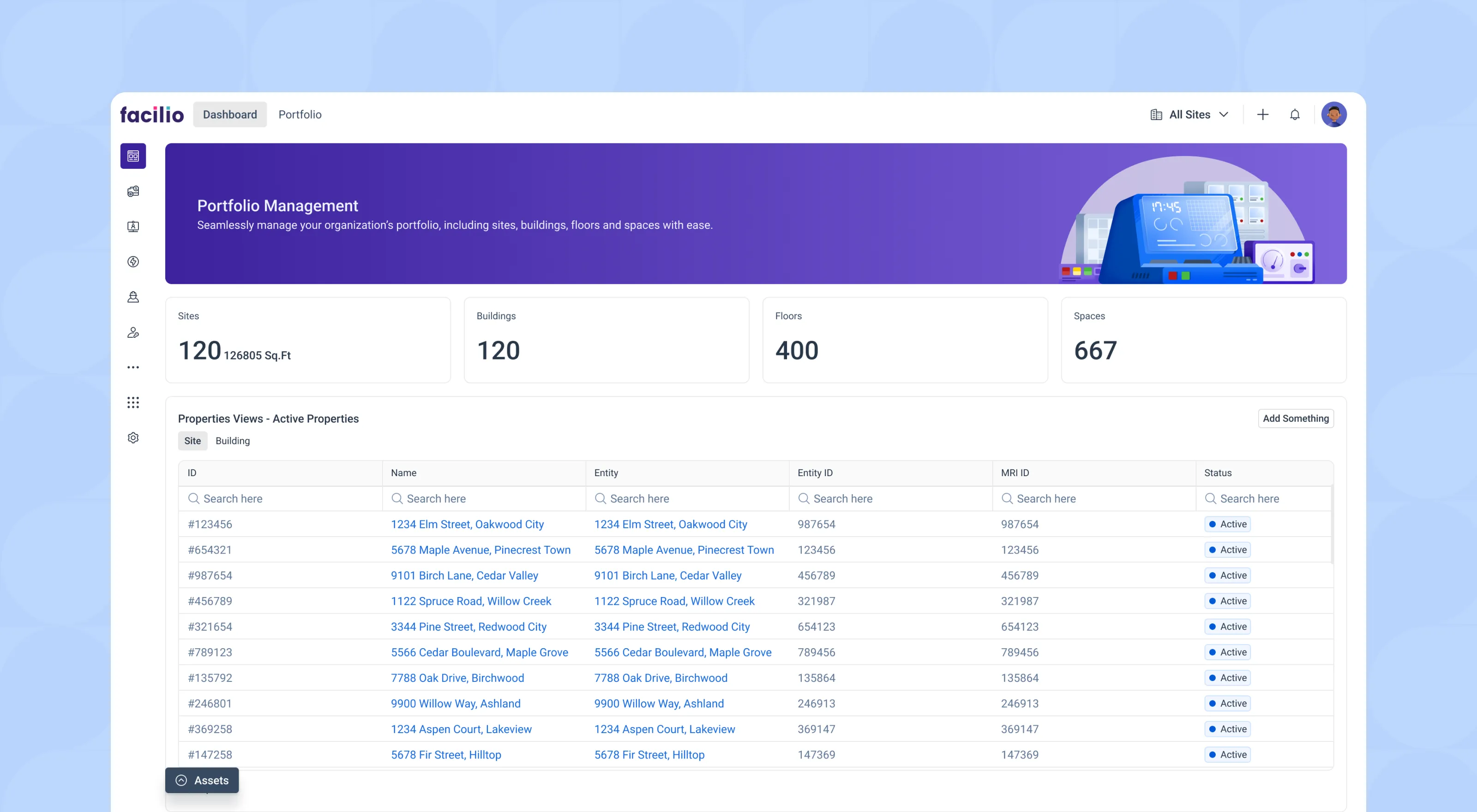Open 9900 Willow Way, Ashland entity link

(x=658, y=703)
